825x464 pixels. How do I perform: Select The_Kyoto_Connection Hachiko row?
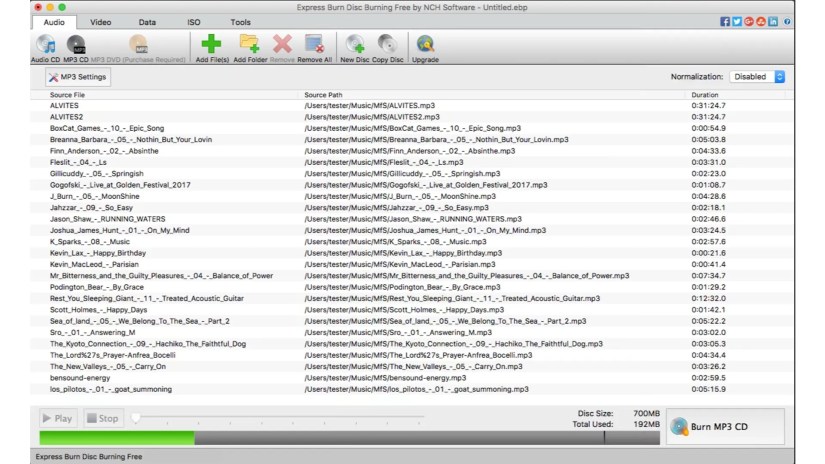pyautogui.click(x=412, y=344)
